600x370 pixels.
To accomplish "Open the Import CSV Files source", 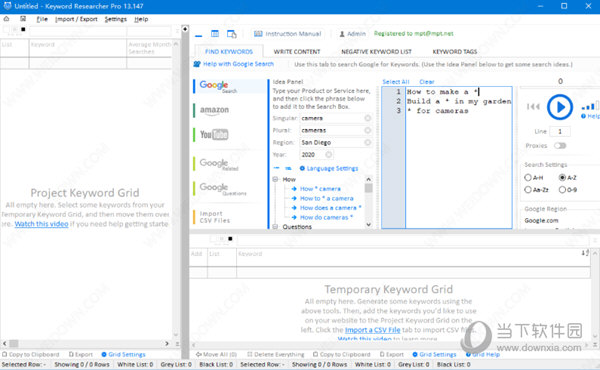I will tap(215, 217).
